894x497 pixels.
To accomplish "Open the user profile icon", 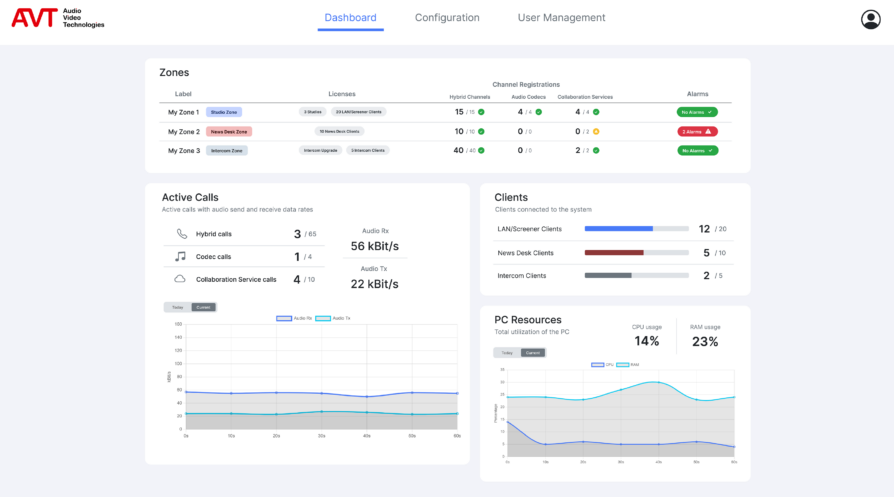I will tap(870, 19).
